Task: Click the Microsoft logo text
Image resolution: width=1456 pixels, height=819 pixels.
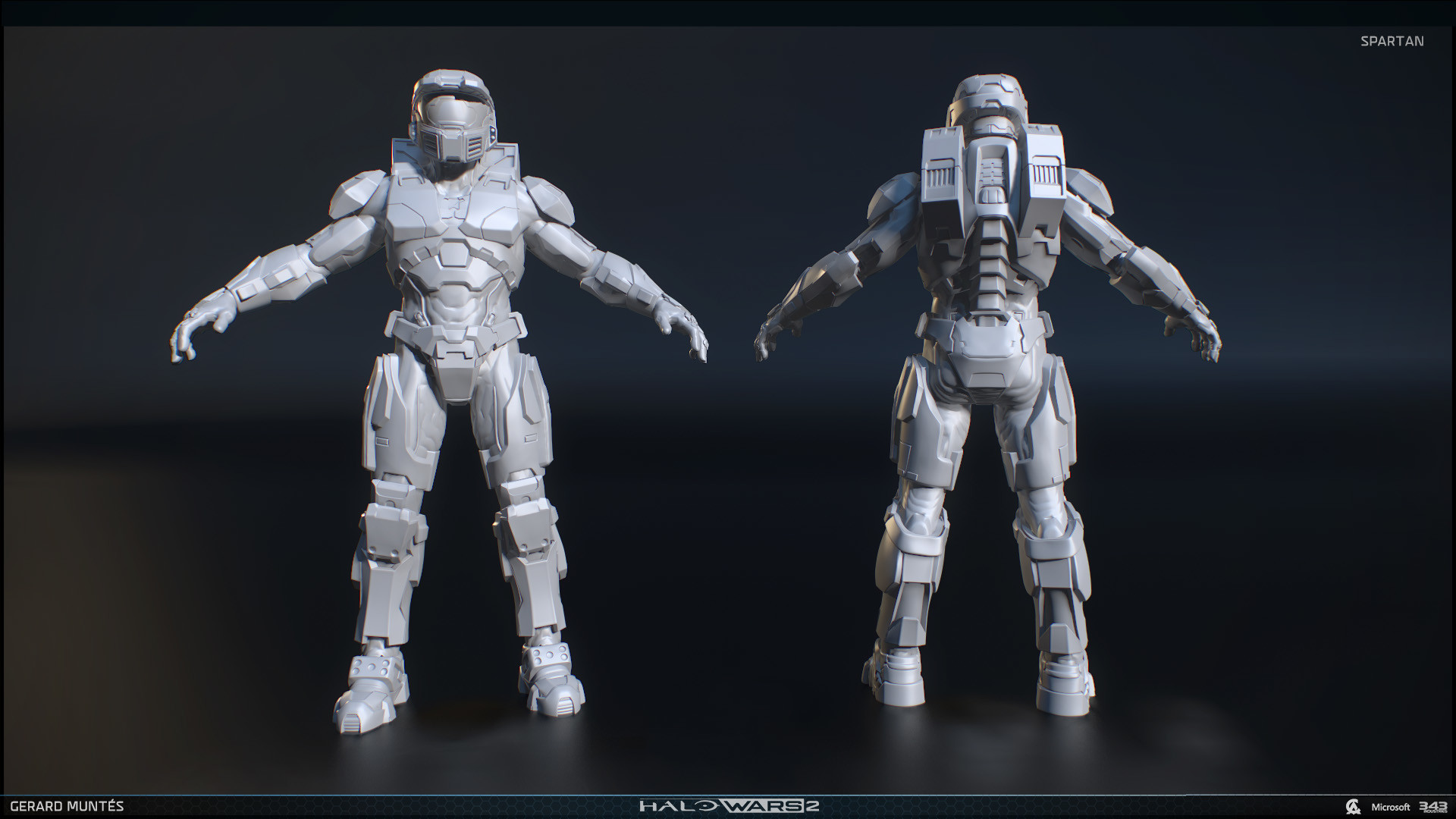Action: click(x=1391, y=808)
